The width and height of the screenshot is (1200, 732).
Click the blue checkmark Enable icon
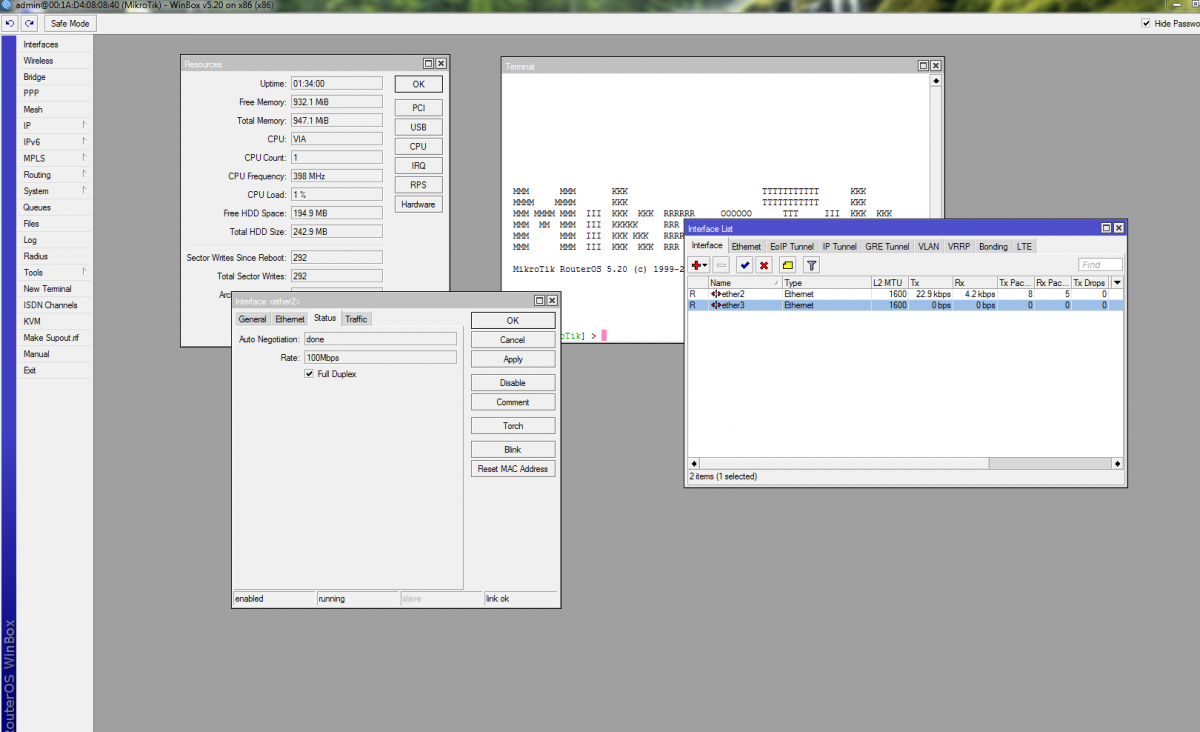[x=744, y=265]
